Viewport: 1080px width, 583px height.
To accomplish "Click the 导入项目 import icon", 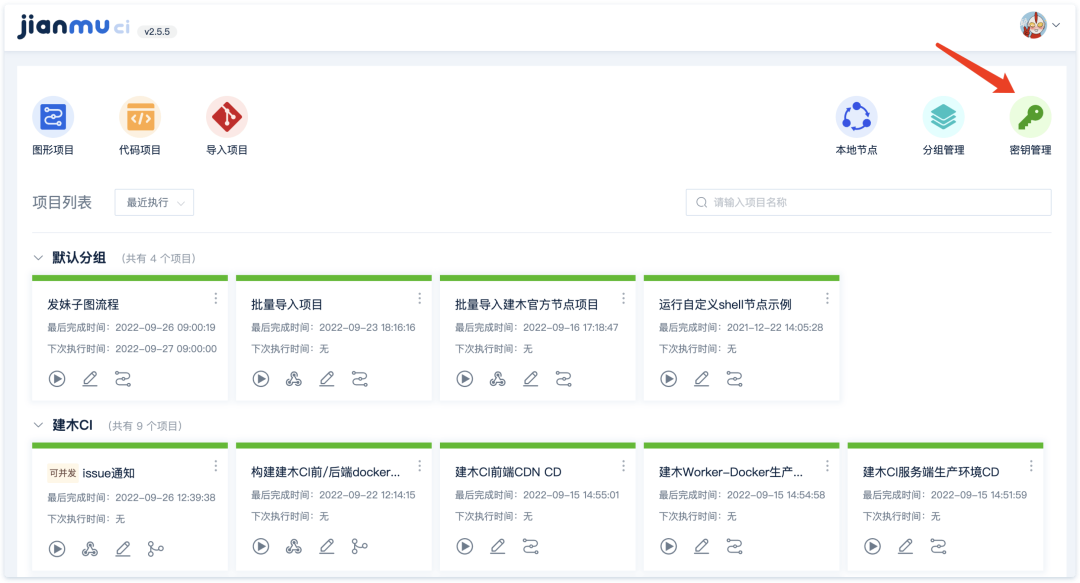I will point(227,118).
